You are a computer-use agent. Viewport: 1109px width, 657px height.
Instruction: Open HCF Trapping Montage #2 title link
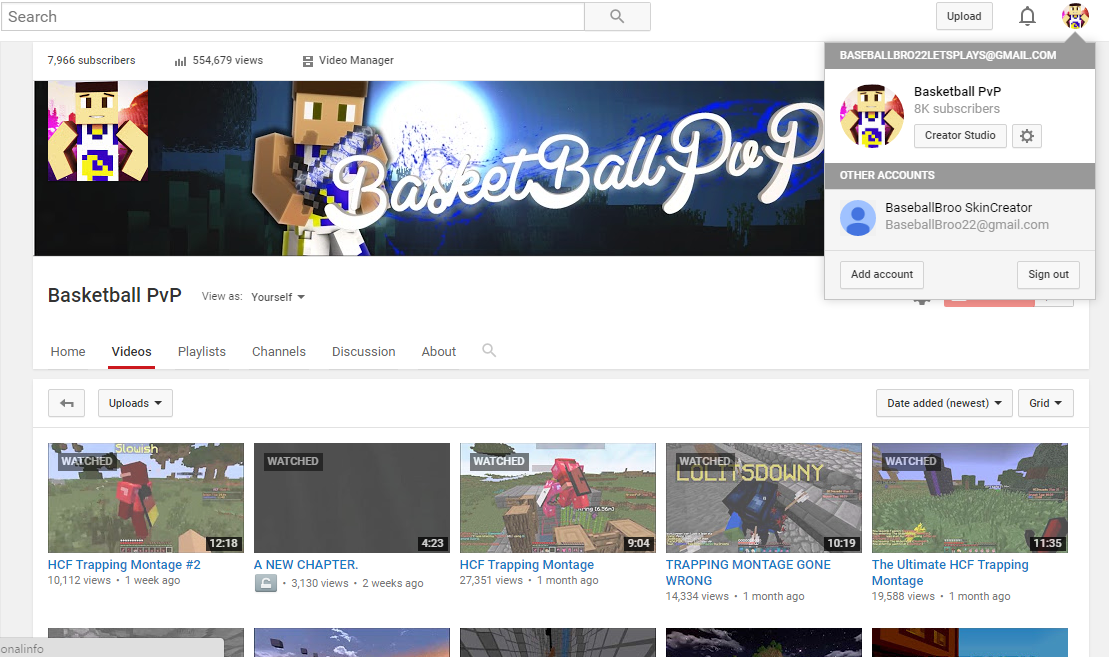click(x=124, y=564)
